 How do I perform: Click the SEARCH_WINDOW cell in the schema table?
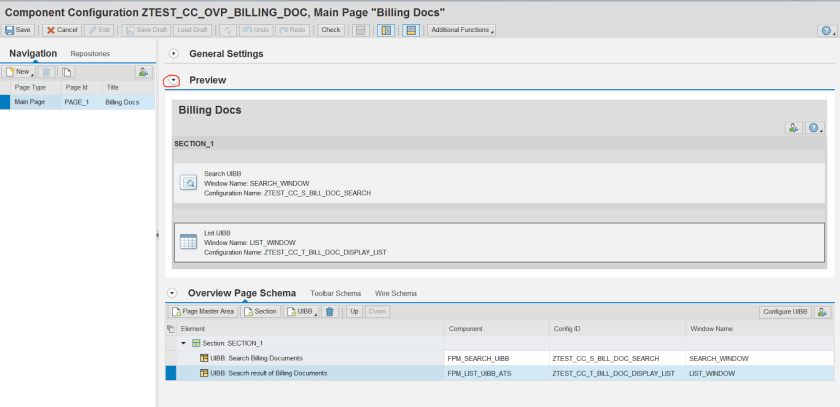760,358
